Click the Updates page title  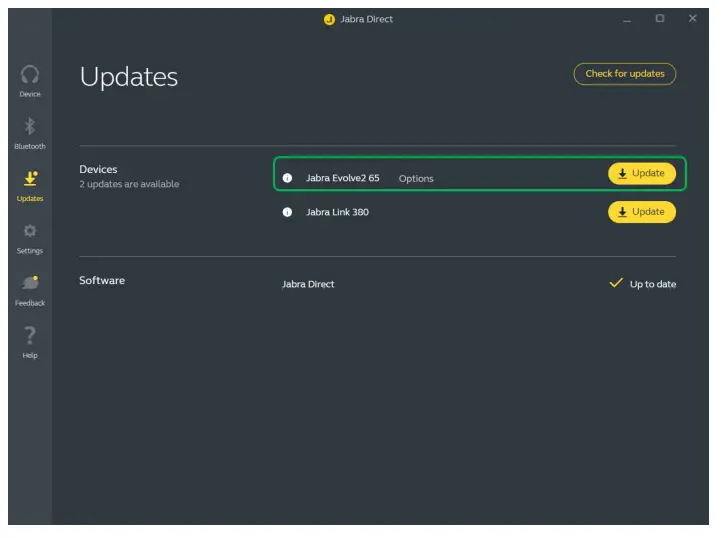pos(128,76)
